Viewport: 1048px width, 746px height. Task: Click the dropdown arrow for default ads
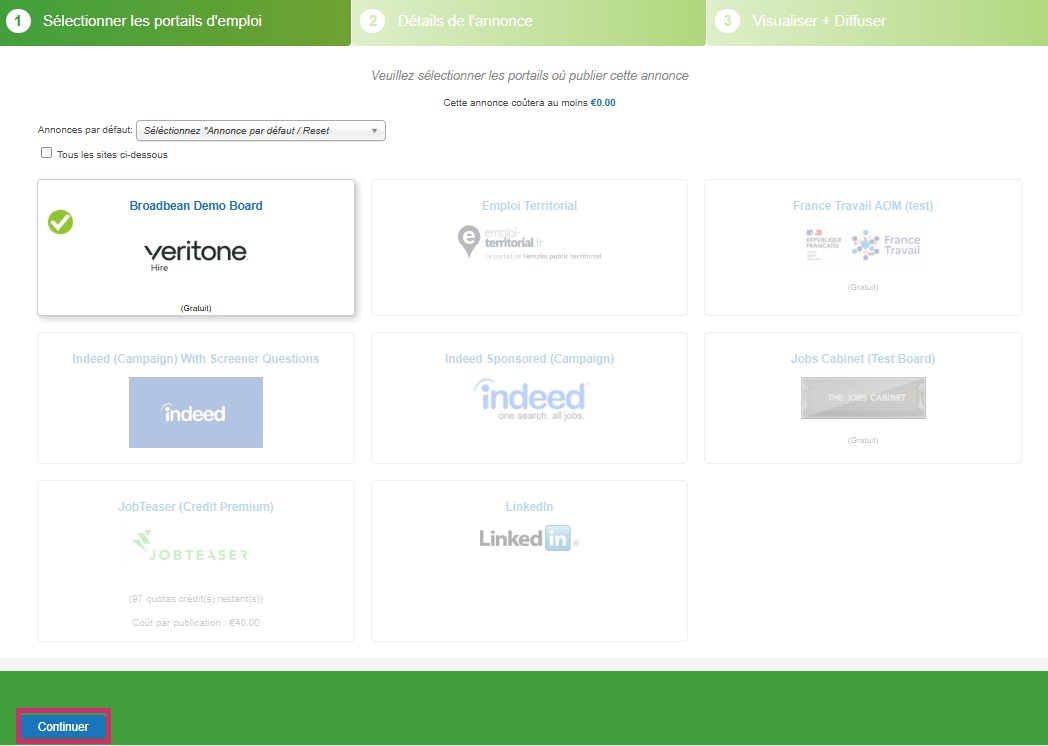[x=374, y=131]
